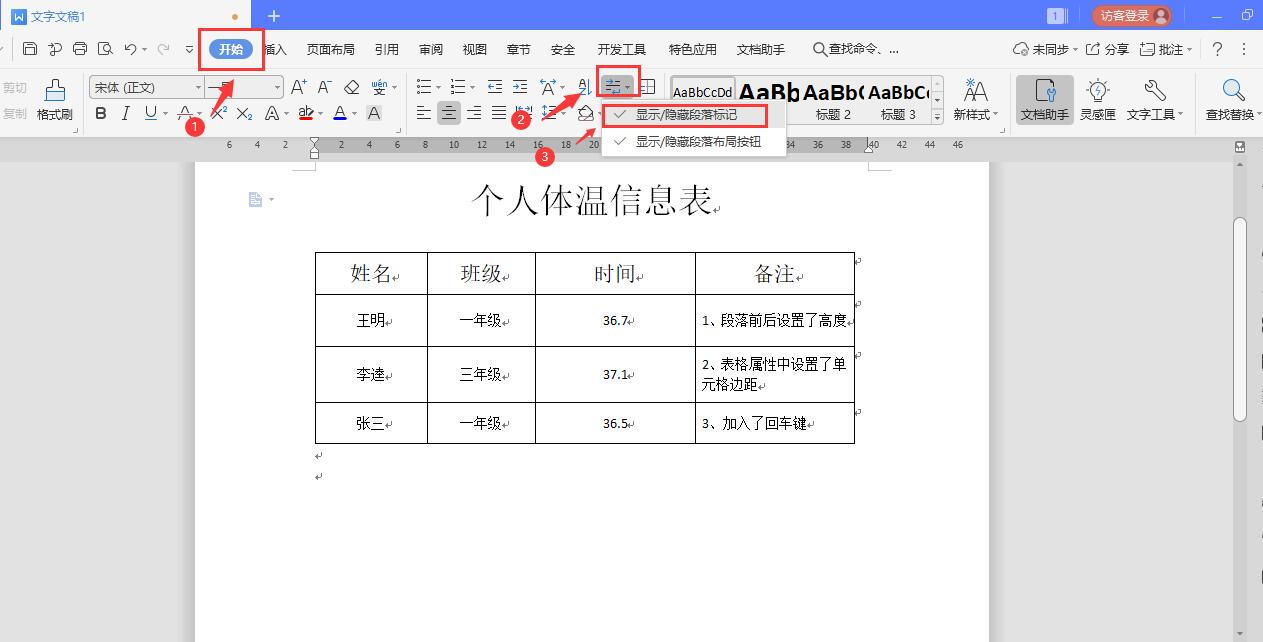Open Print Preview icon
The width and height of the screenshot is (1263, 642).
105,49
